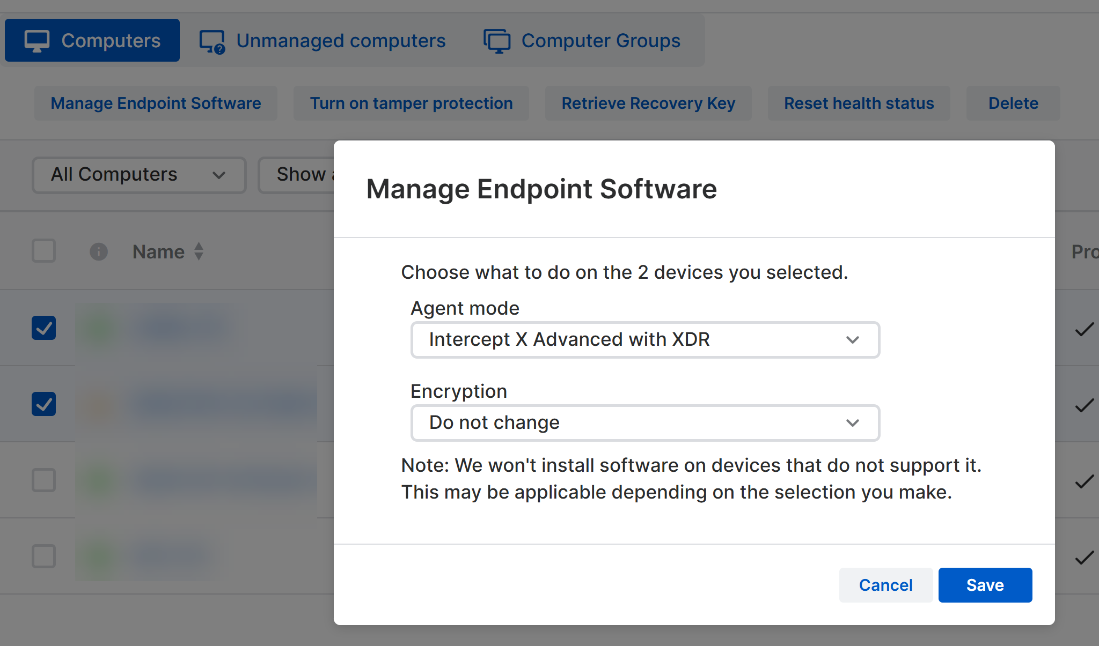Click the Encryption label
Viewport: 1099px width, 646px height.
pyautogui.click(x=458, y=391)
